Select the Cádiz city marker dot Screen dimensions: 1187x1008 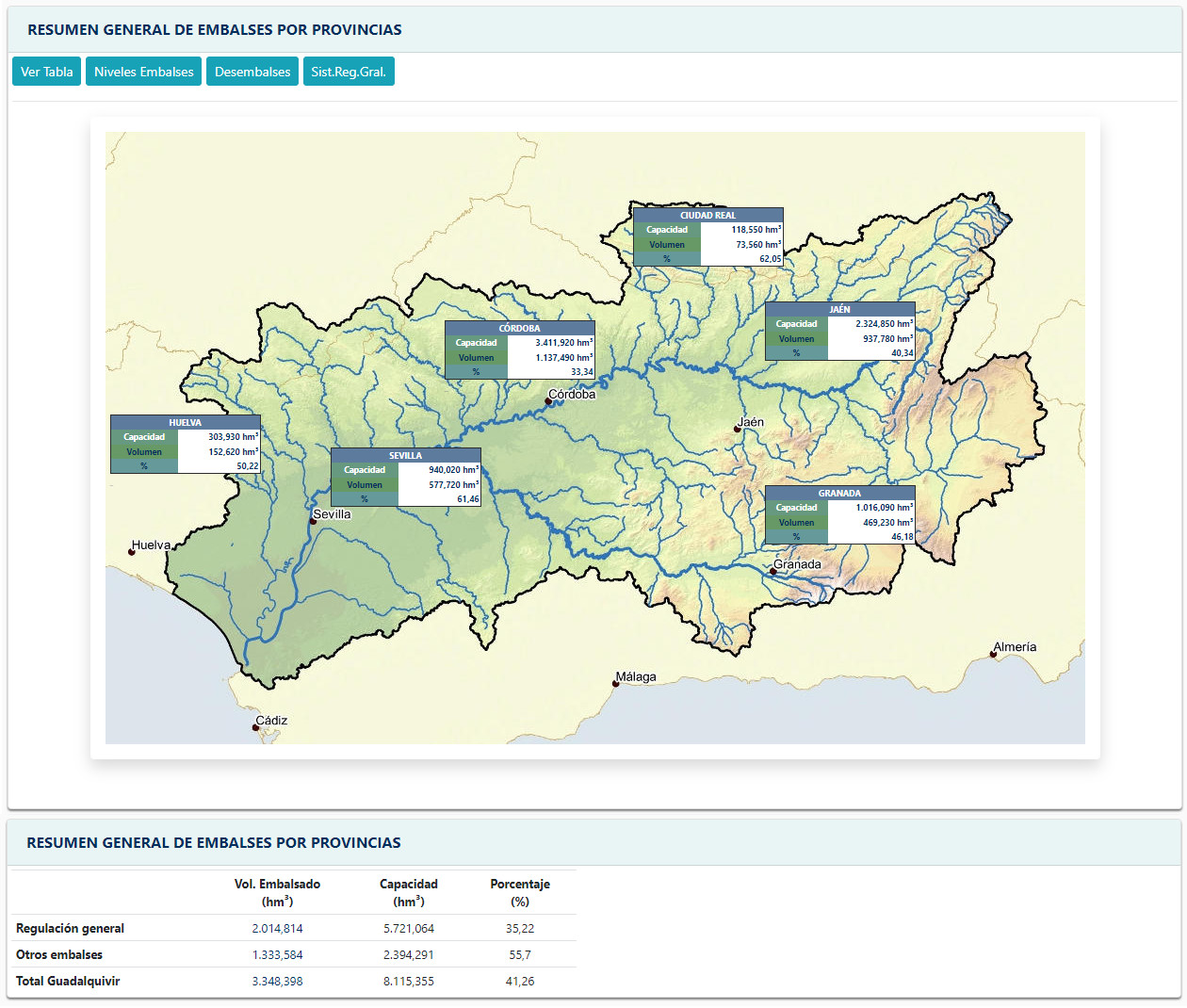(255, 727)
